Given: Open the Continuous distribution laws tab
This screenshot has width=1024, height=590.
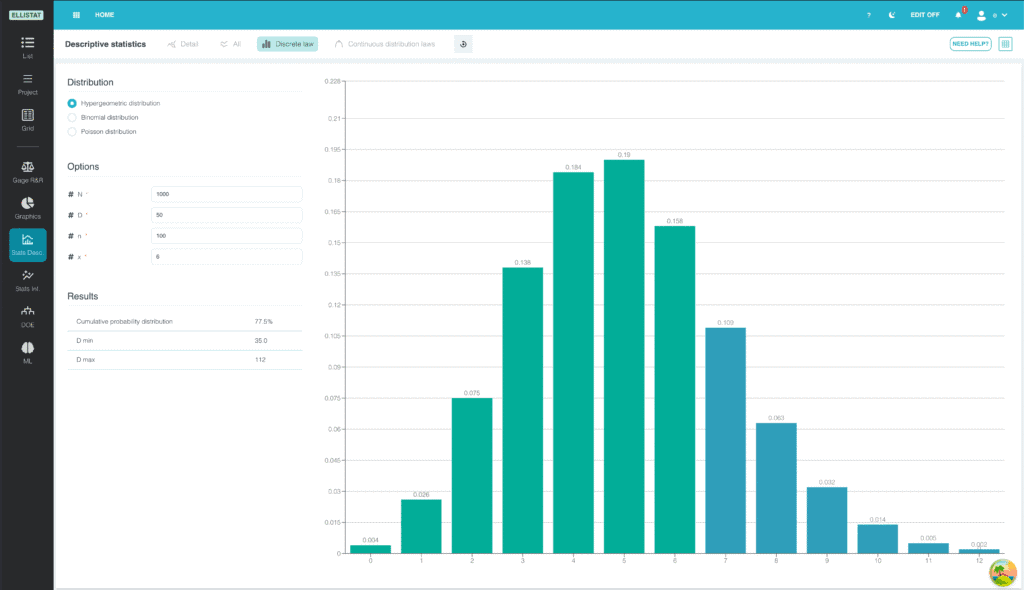Looking at the screenshot, I should [x=385, y=44].
